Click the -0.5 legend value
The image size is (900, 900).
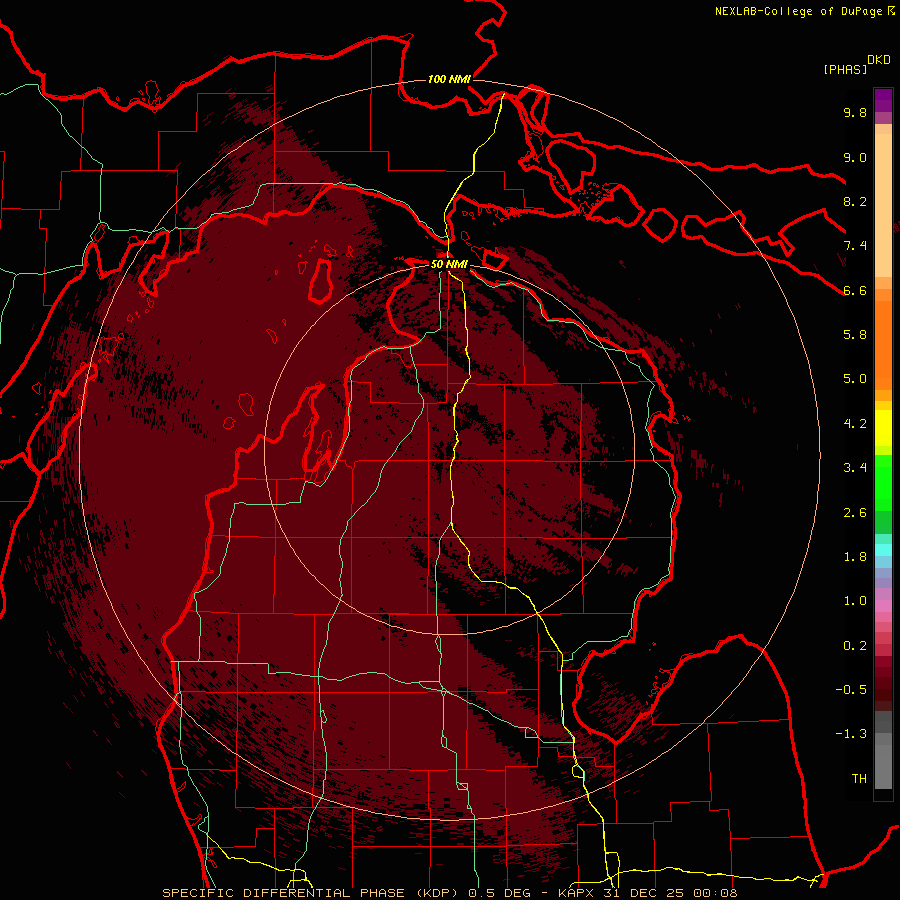(851, 690)
